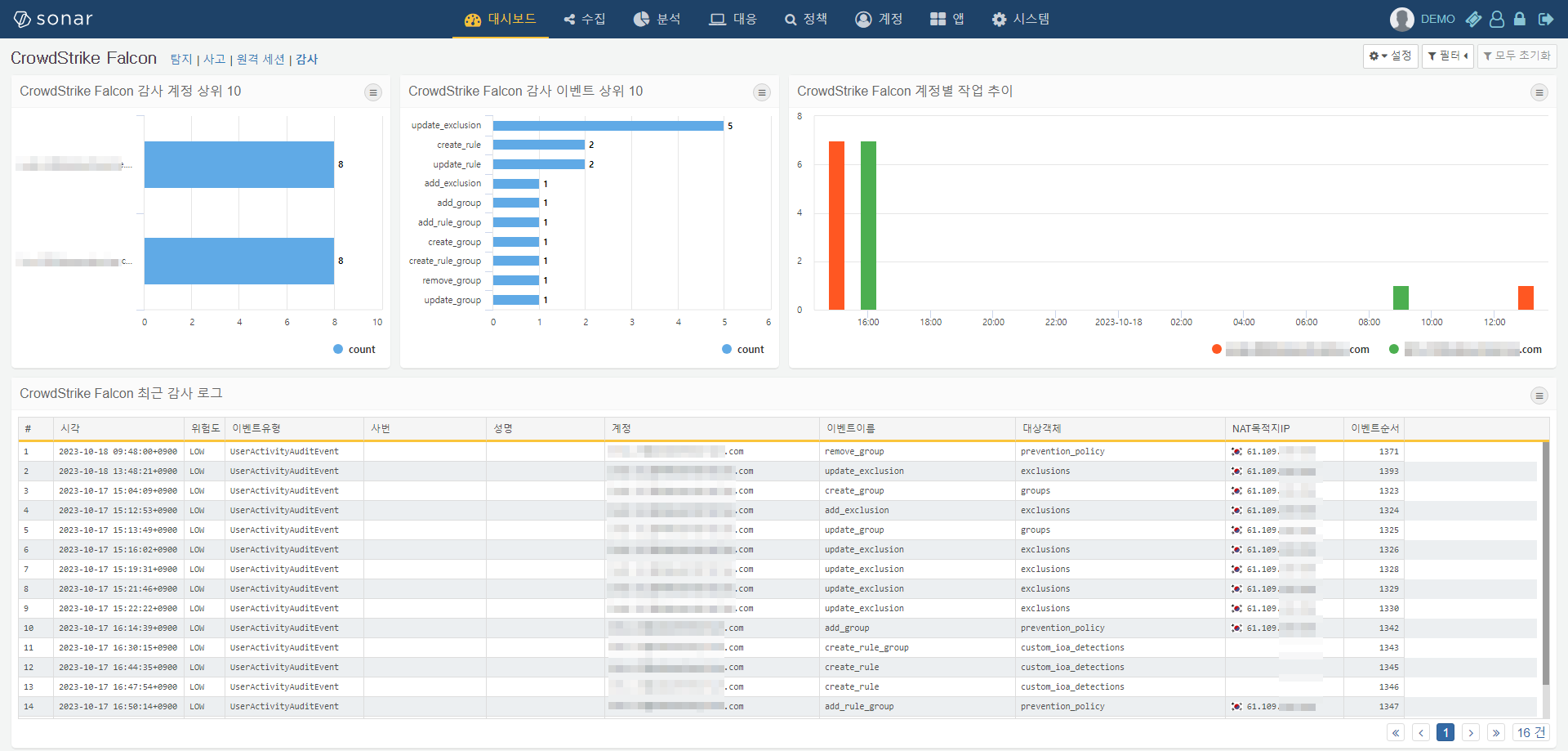The width and height of the screenshot is (1568, 751).
Task: Click the top account bar in 계정 chart
Action: click(239, 164)
